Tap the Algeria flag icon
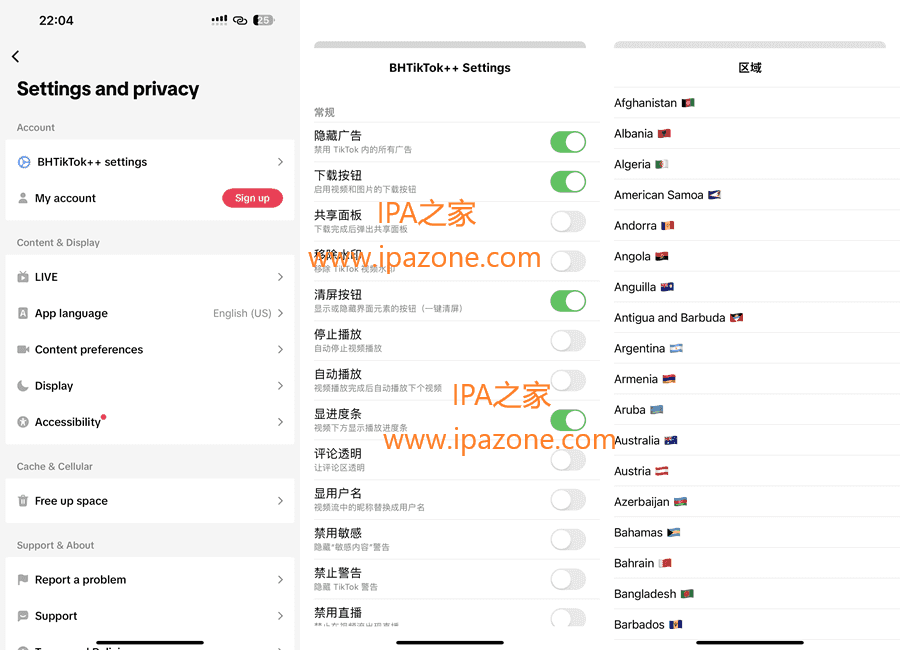 point(662,164)
